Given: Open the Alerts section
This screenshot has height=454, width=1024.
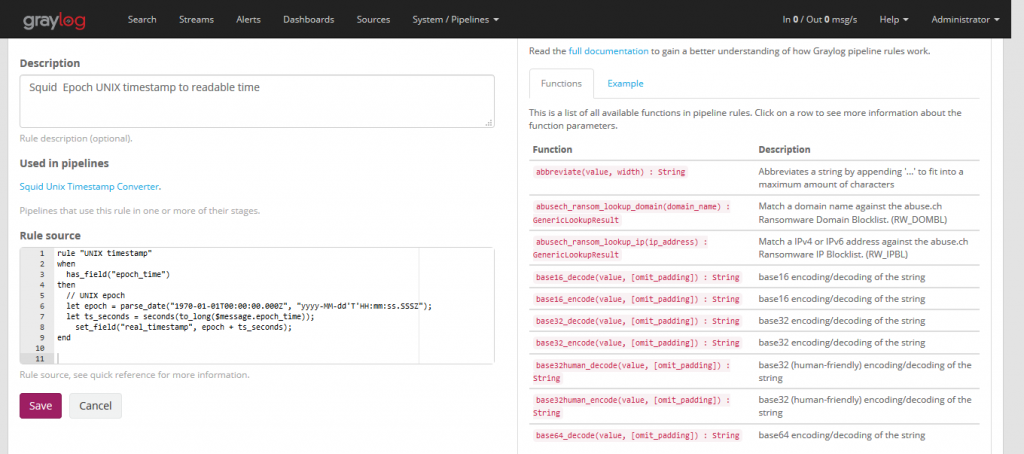Looking at the screenshot, I should click(248, 20).
